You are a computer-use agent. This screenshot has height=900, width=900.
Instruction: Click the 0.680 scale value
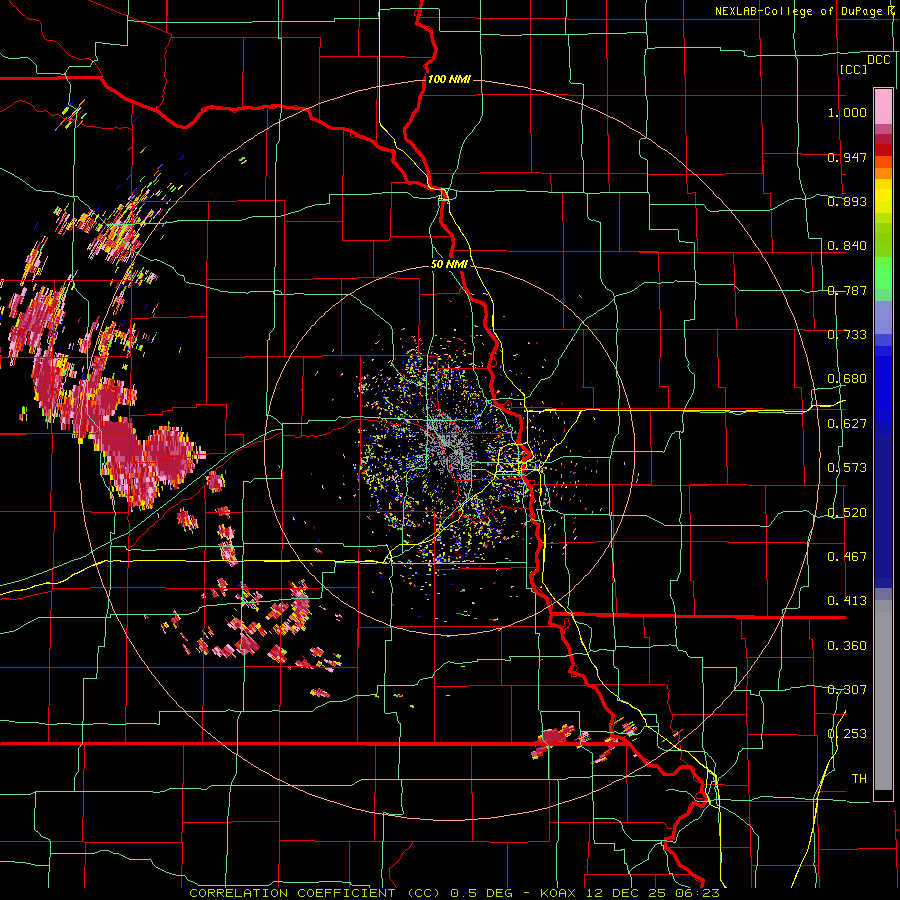coord(847,379)
